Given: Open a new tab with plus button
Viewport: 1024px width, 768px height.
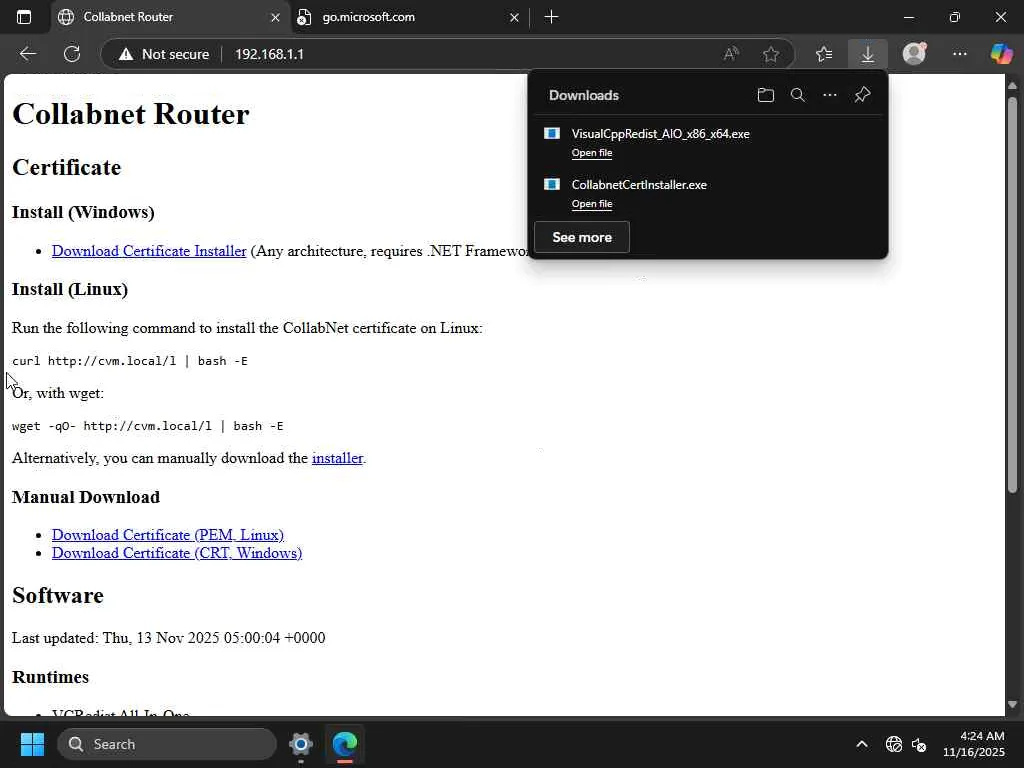Looking at the screenshot, I should pos(551,17).
